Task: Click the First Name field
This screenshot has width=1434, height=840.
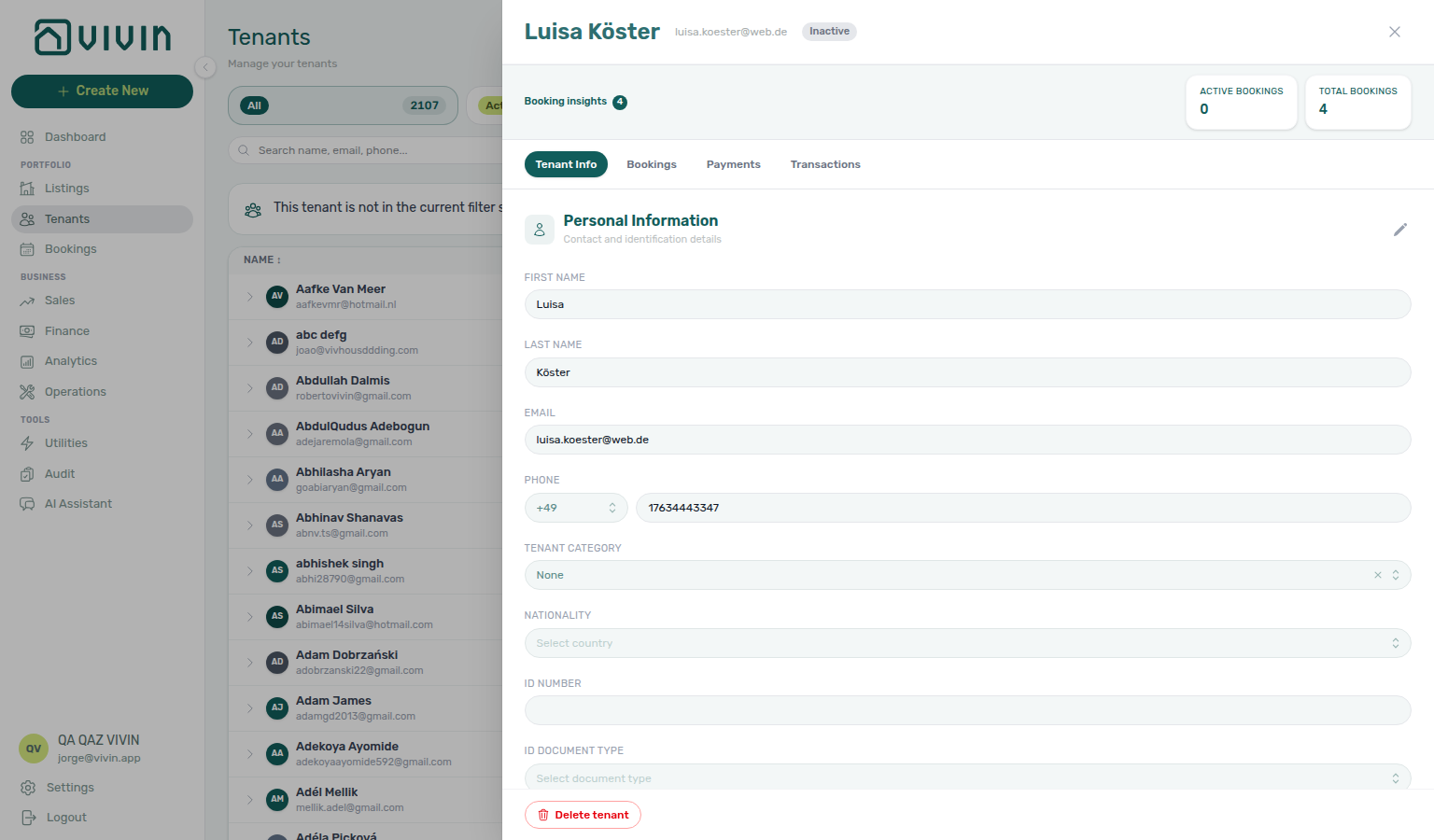Action: 967,304
